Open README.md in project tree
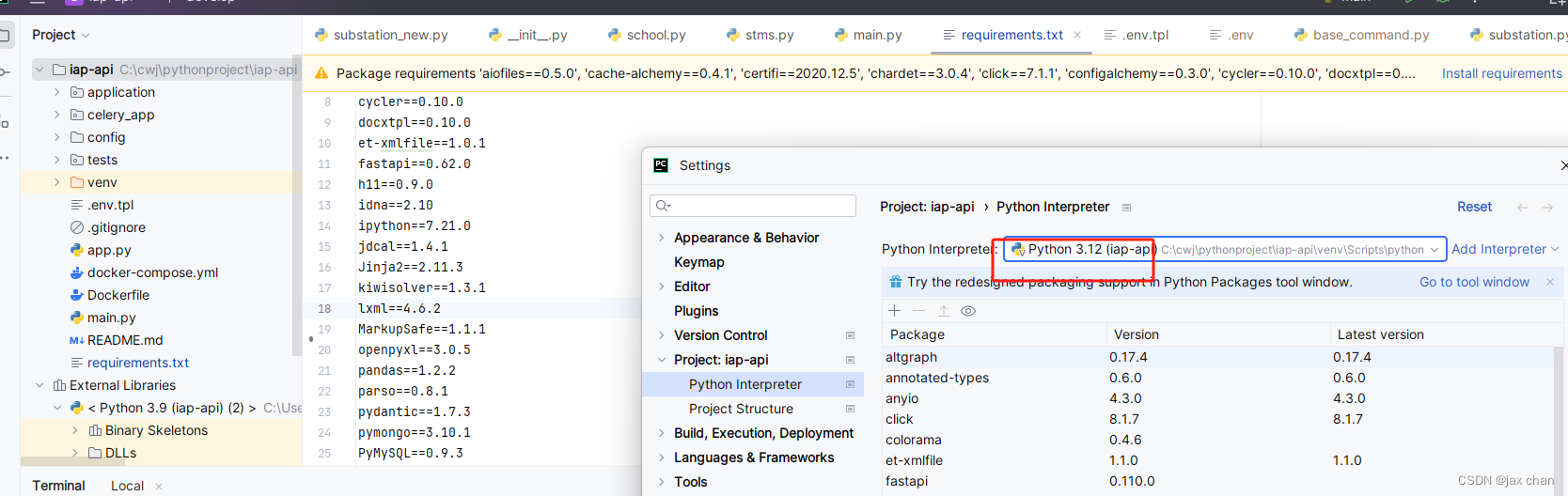1568x496 pixels. (x=125, y=340)
